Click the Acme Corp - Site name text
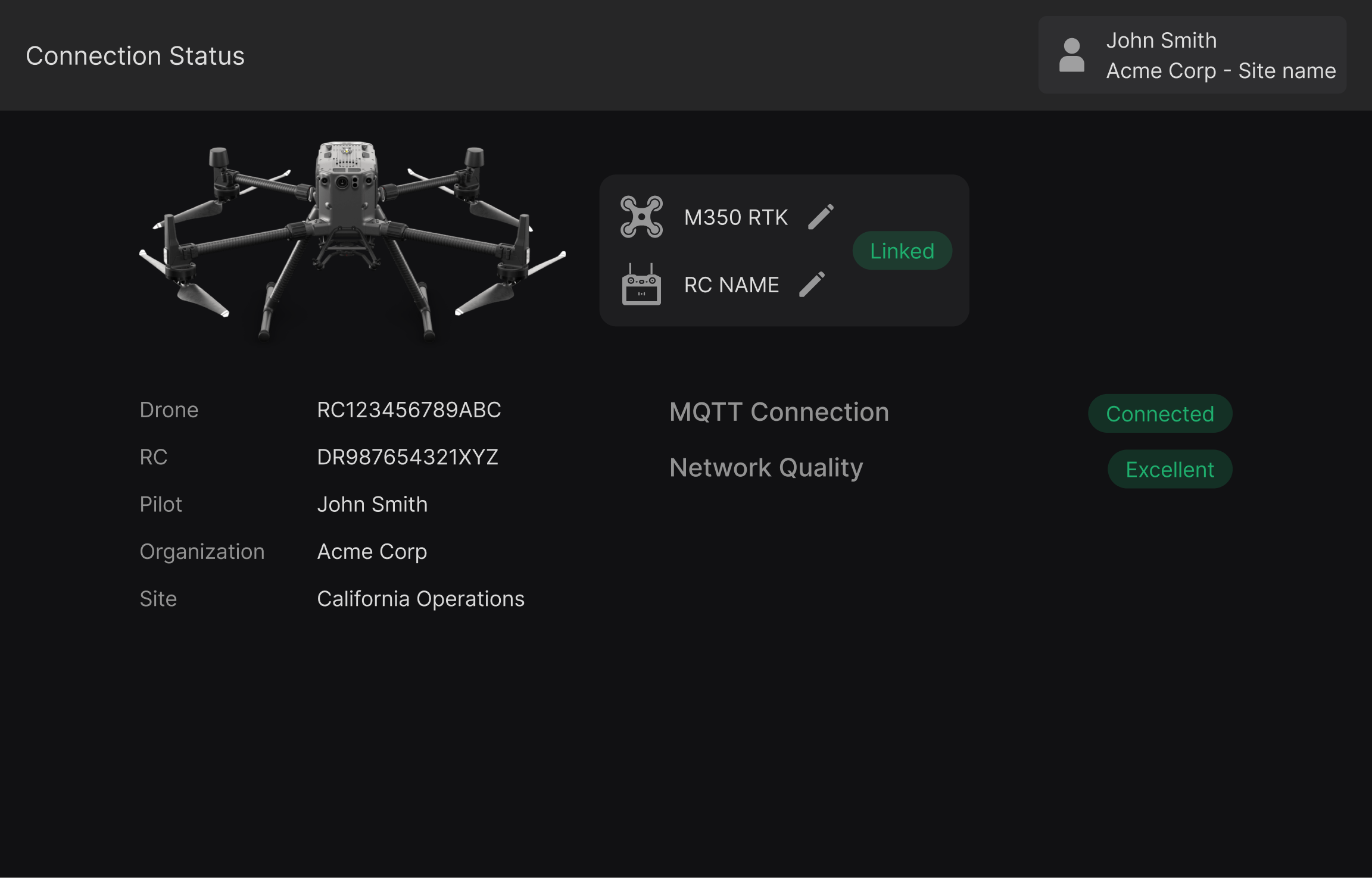This screenshot has height=878, width=1372. pyautogui.click(x=1221, y=71)
